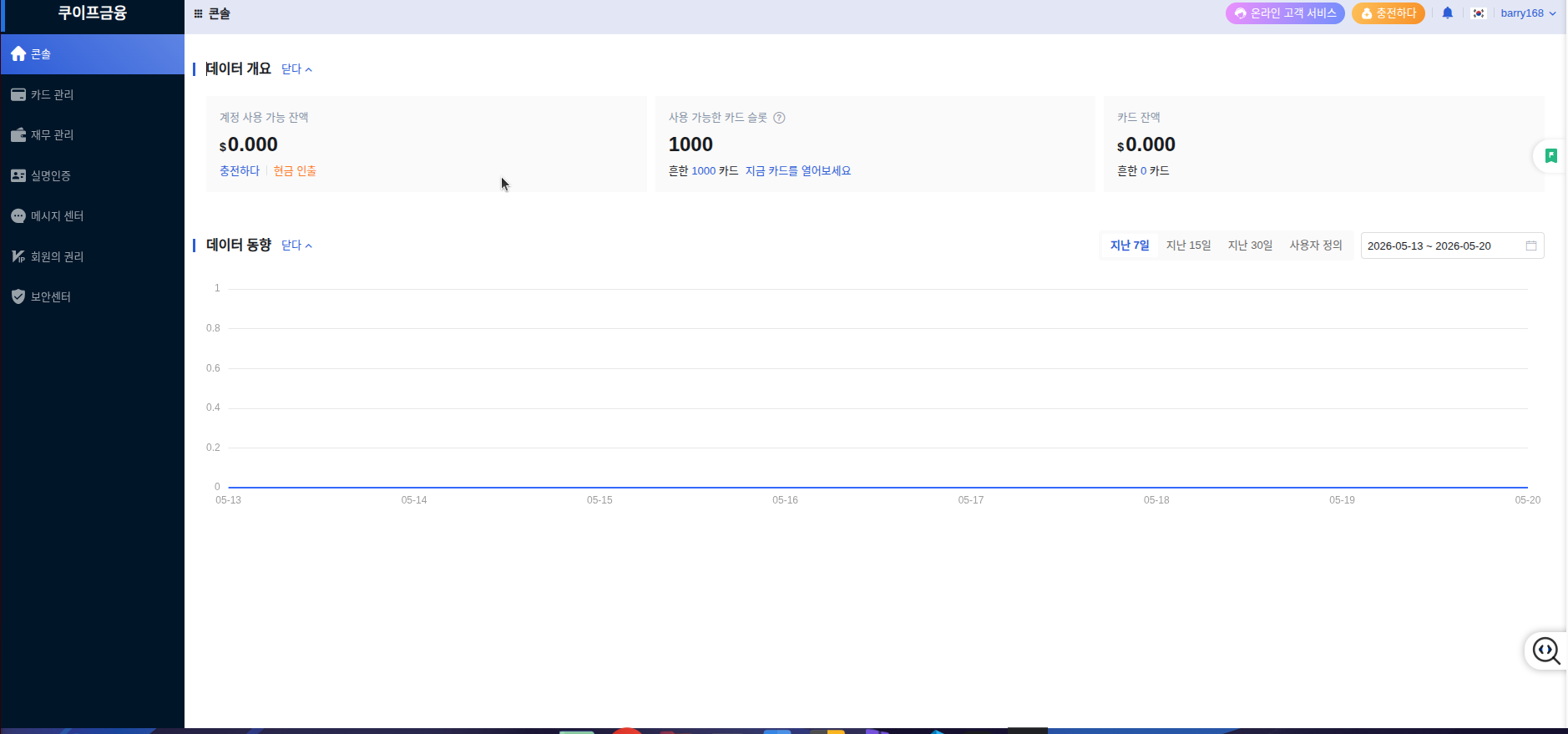Click the grid menu icon beside header 콘솔
This screenshot has height=734, width=1568.
198,13
